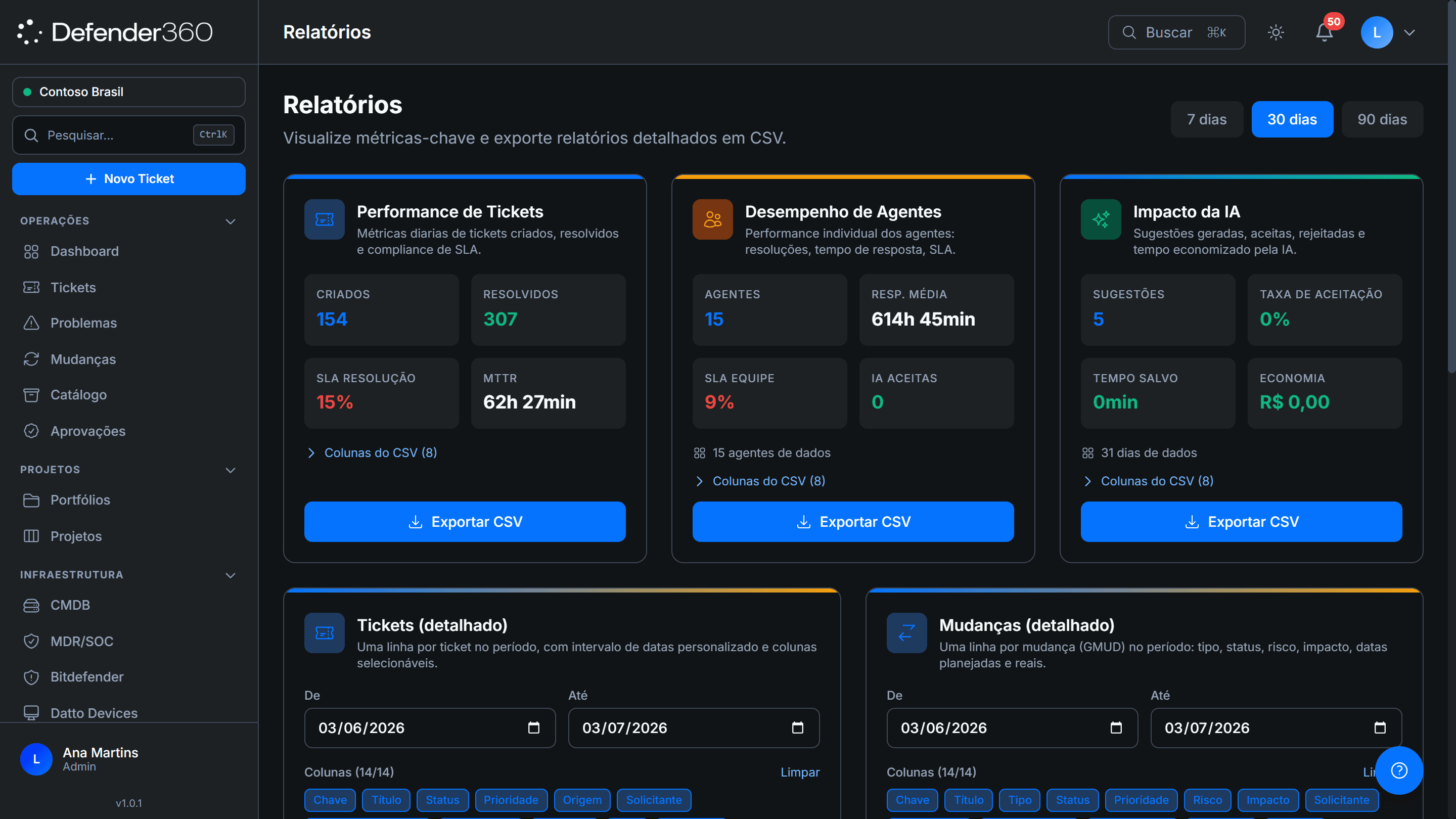This screenshot has width=1456, height=819.
Task: Click the Novo Ticket button
Action: point(129,179)
